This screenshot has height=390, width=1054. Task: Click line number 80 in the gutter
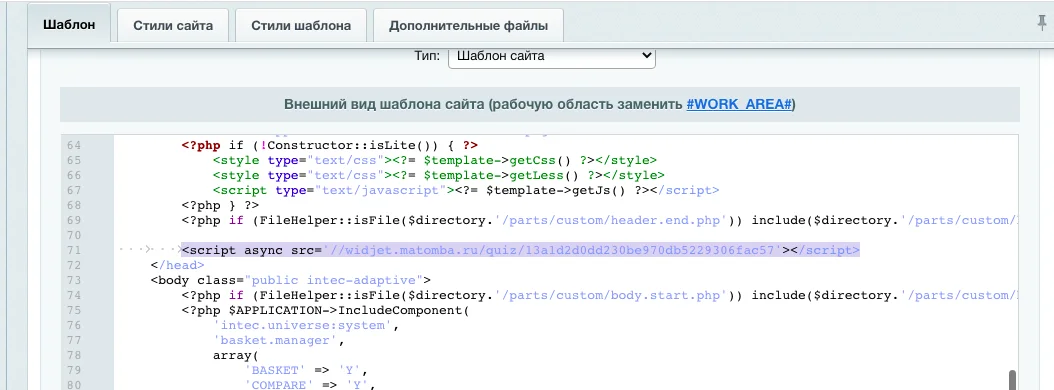click(x=74, y=385)
